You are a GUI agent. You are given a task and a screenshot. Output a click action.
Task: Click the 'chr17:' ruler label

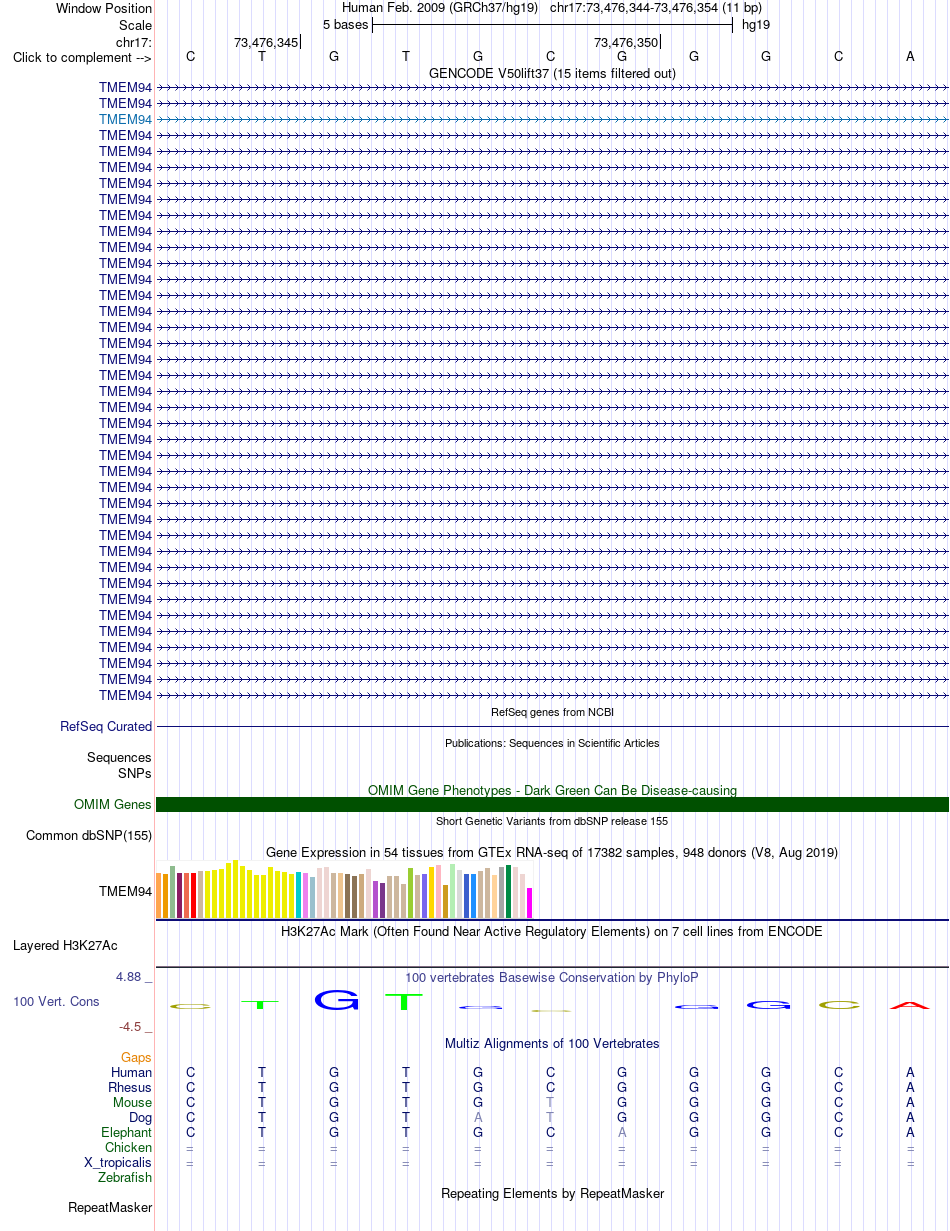(134, 41)
